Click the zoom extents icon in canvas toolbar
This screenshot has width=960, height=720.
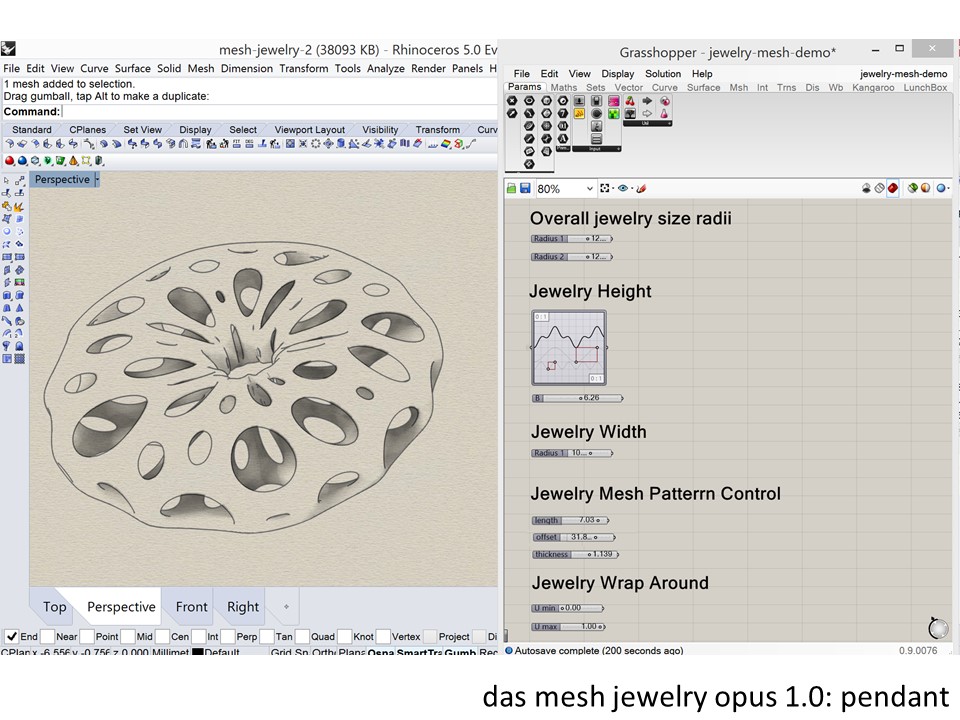[x=606, y=188]
